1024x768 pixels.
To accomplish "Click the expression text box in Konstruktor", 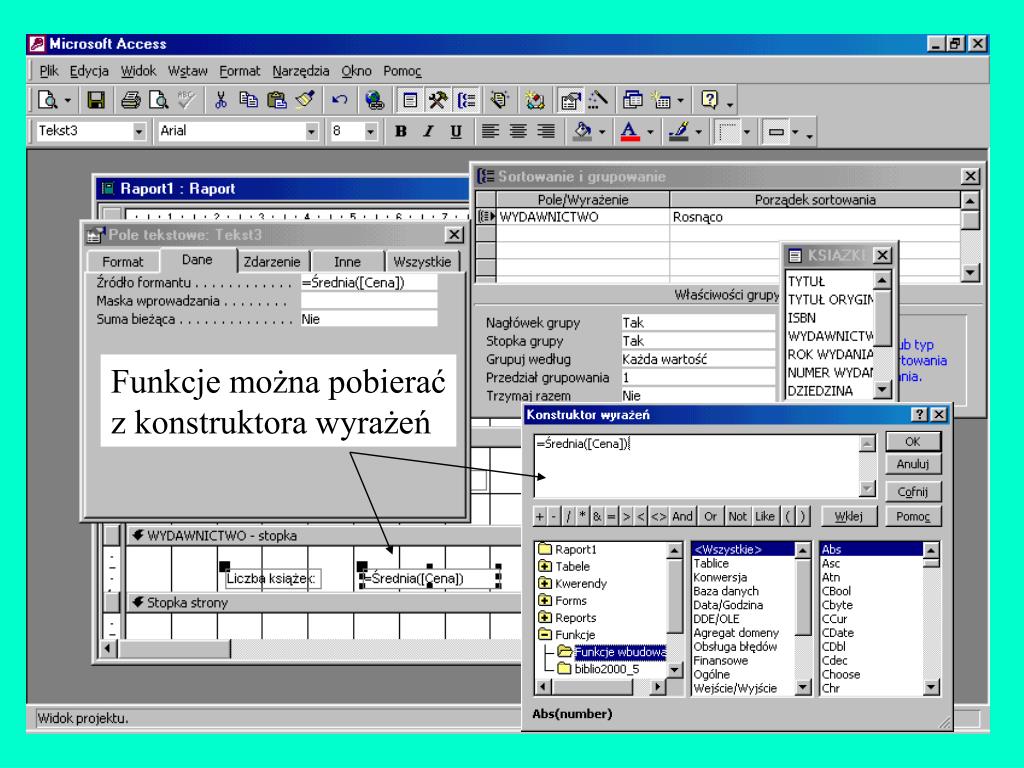I will [x=697, y=466].
